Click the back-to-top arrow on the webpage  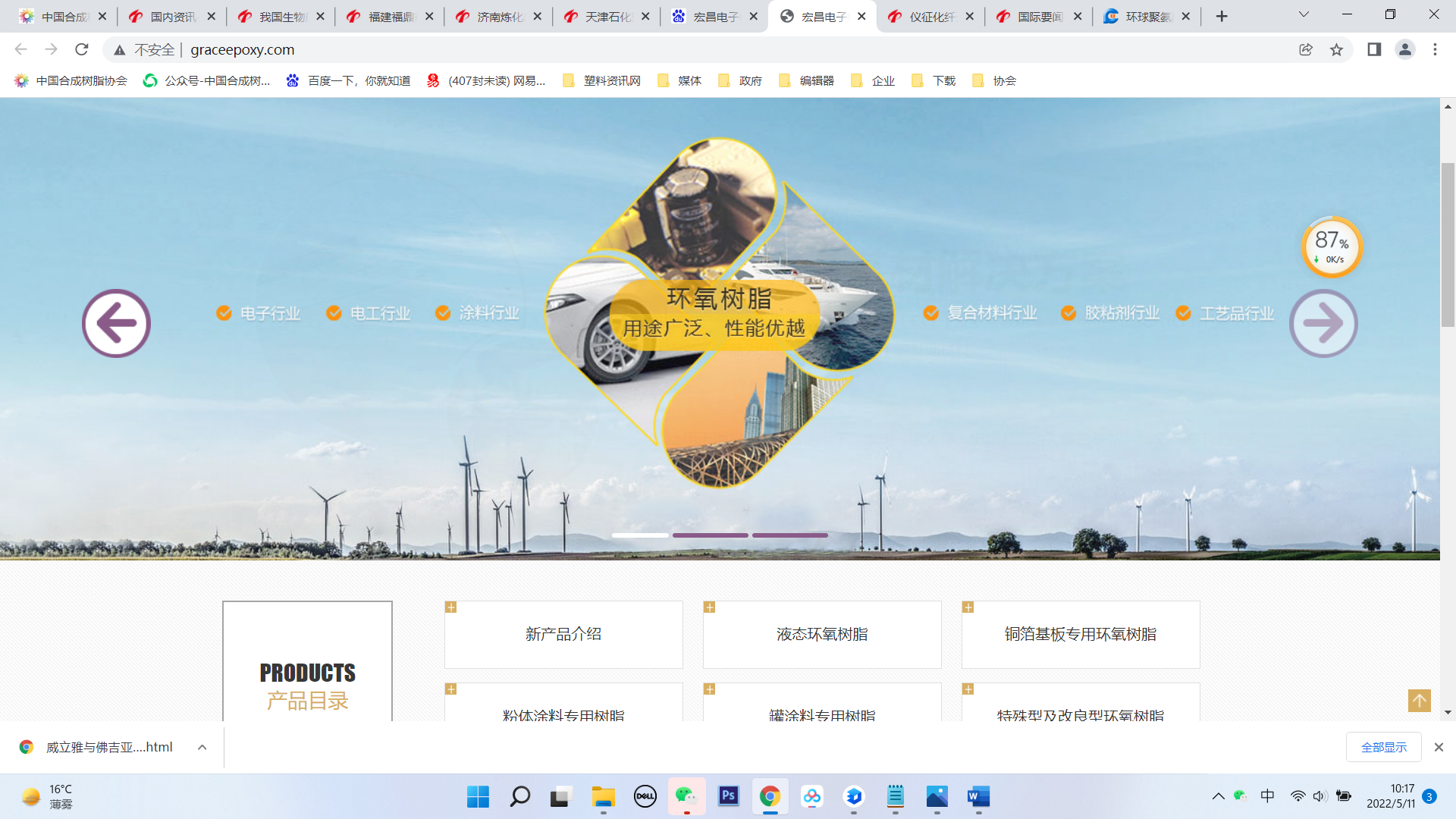click(x=1418, y=701)
